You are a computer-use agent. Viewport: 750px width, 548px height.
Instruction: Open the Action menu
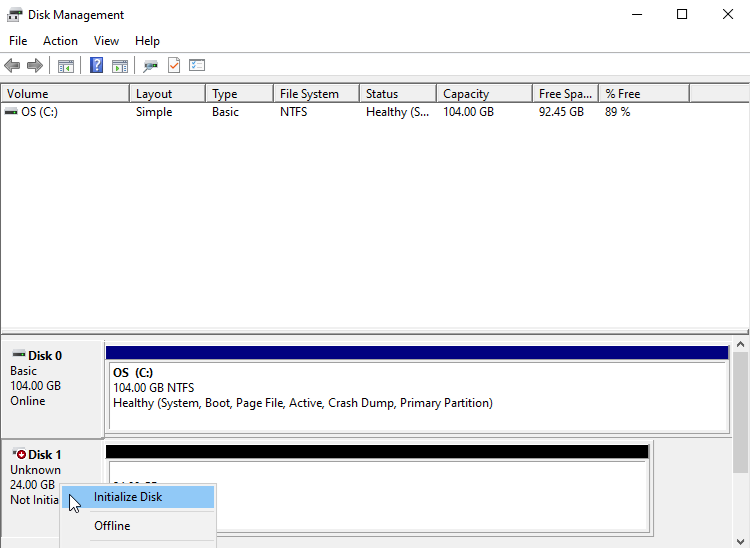60,41
